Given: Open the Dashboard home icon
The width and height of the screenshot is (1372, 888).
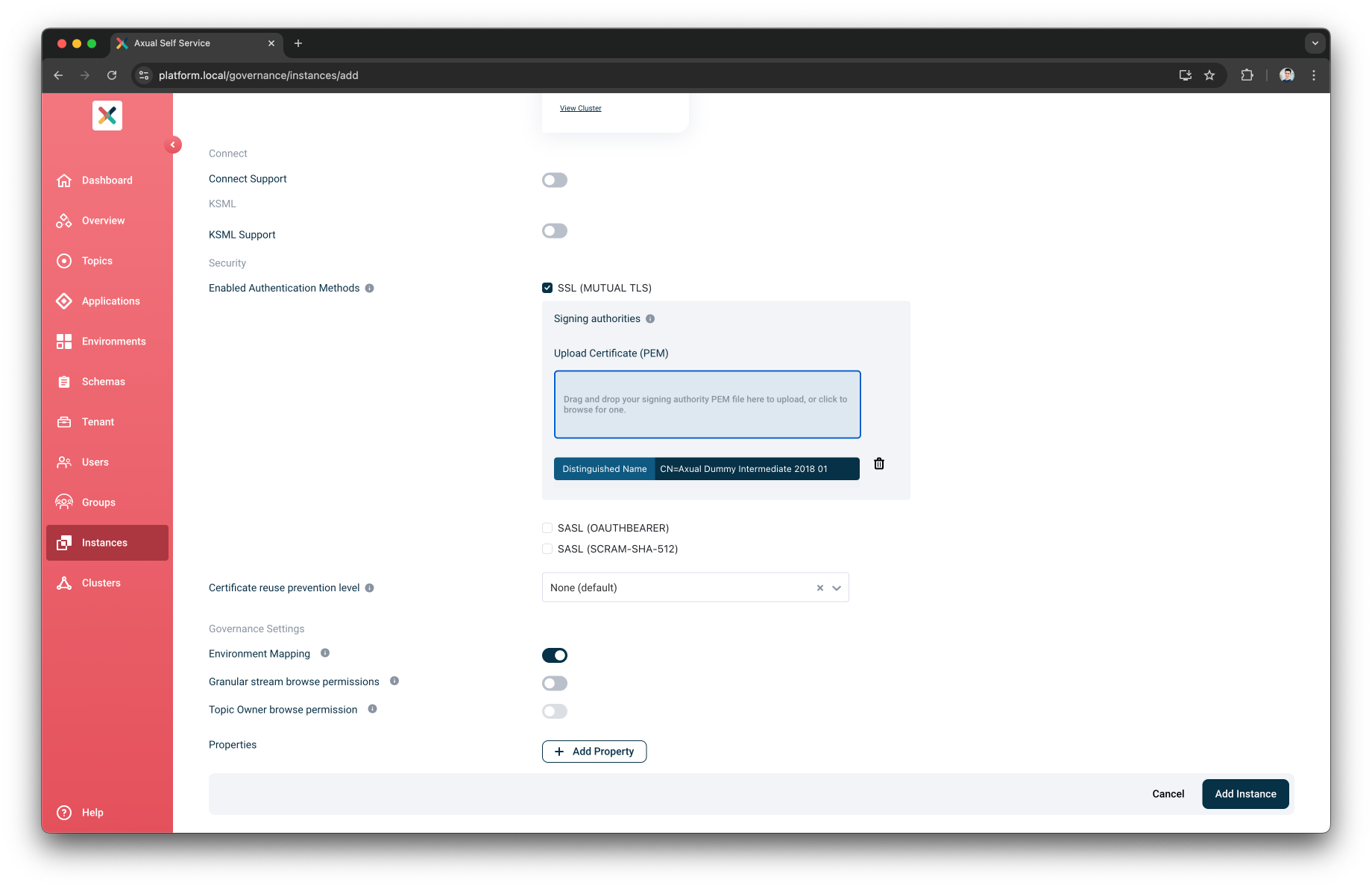Looking at the screenshot, I should [x=64, y=180].
